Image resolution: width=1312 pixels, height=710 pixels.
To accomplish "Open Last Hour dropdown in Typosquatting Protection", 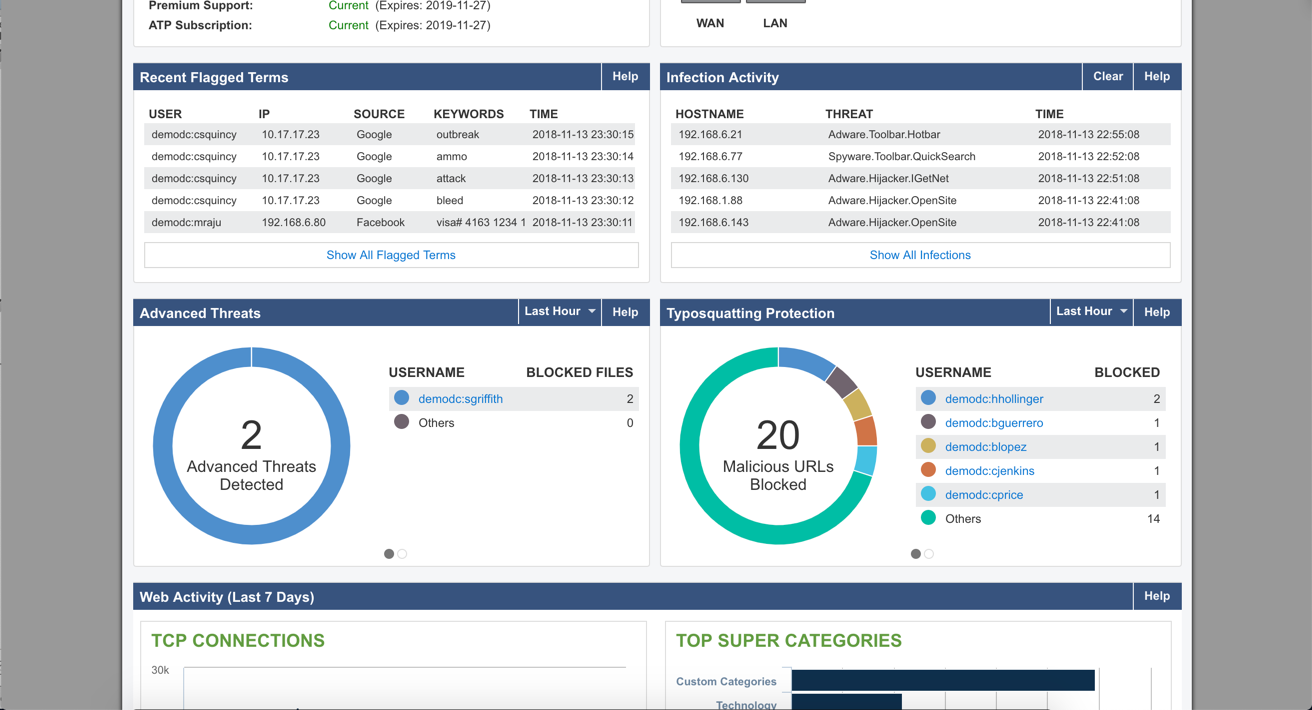I will pyautogui.click(x=1091, y=312).
